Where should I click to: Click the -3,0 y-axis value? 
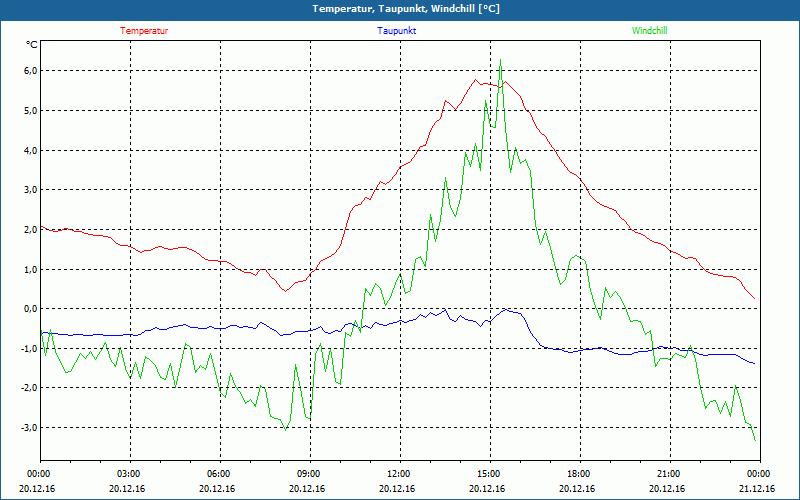point(29,428)
